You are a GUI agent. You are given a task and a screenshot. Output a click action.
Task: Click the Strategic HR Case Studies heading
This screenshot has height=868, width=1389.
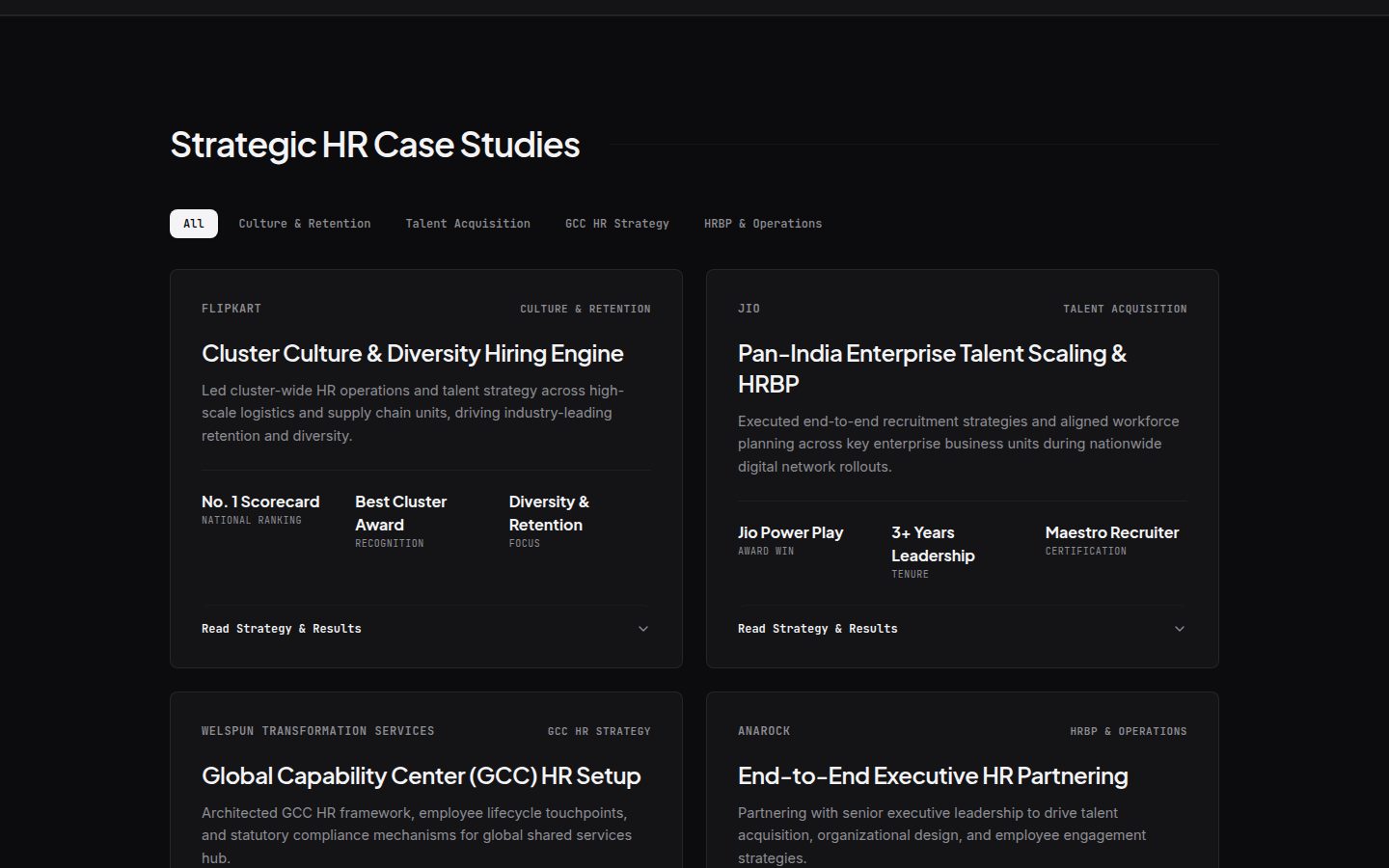(x=375, y=145)
